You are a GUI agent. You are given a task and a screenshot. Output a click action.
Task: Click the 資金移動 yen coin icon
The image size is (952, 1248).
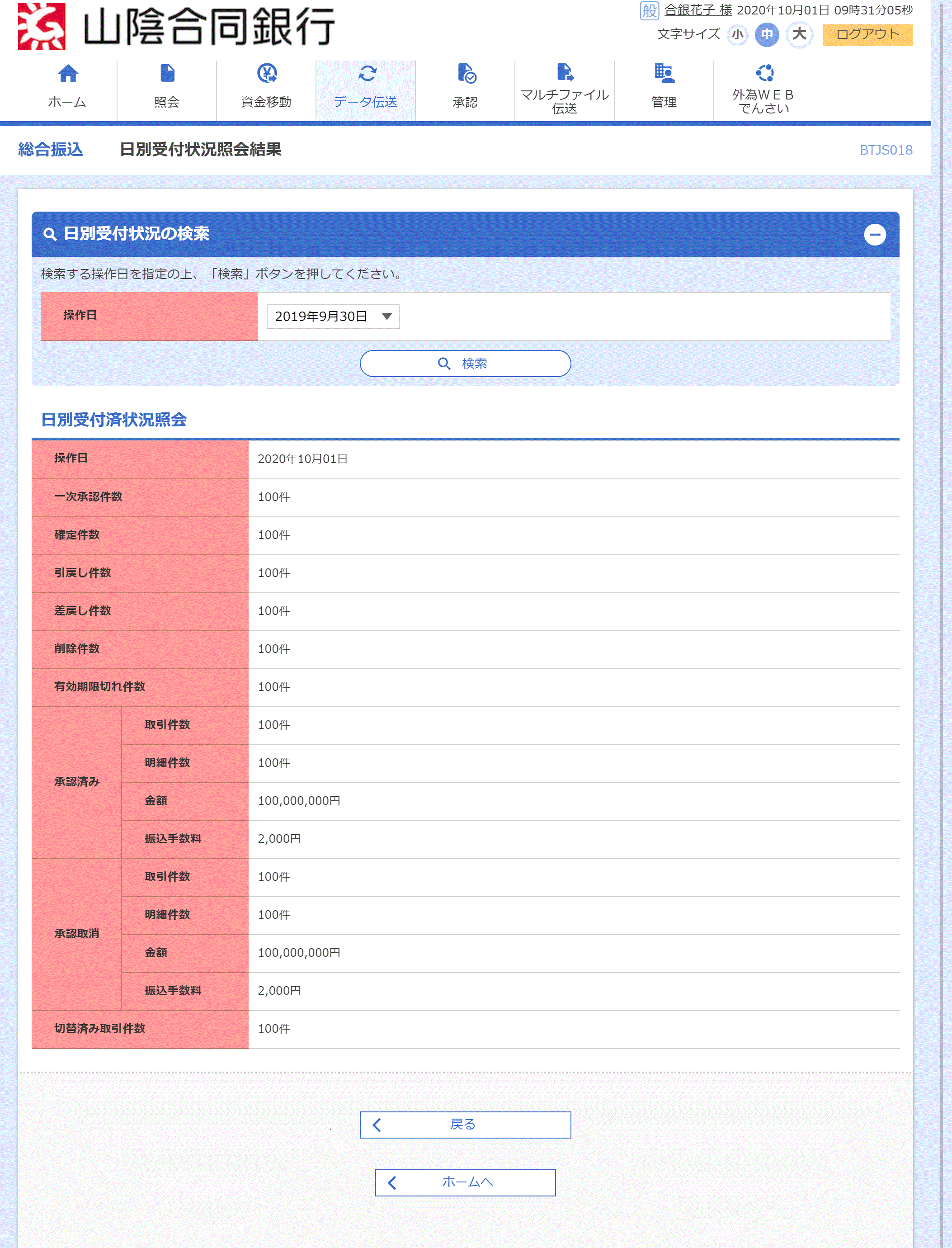coord(267,73)
